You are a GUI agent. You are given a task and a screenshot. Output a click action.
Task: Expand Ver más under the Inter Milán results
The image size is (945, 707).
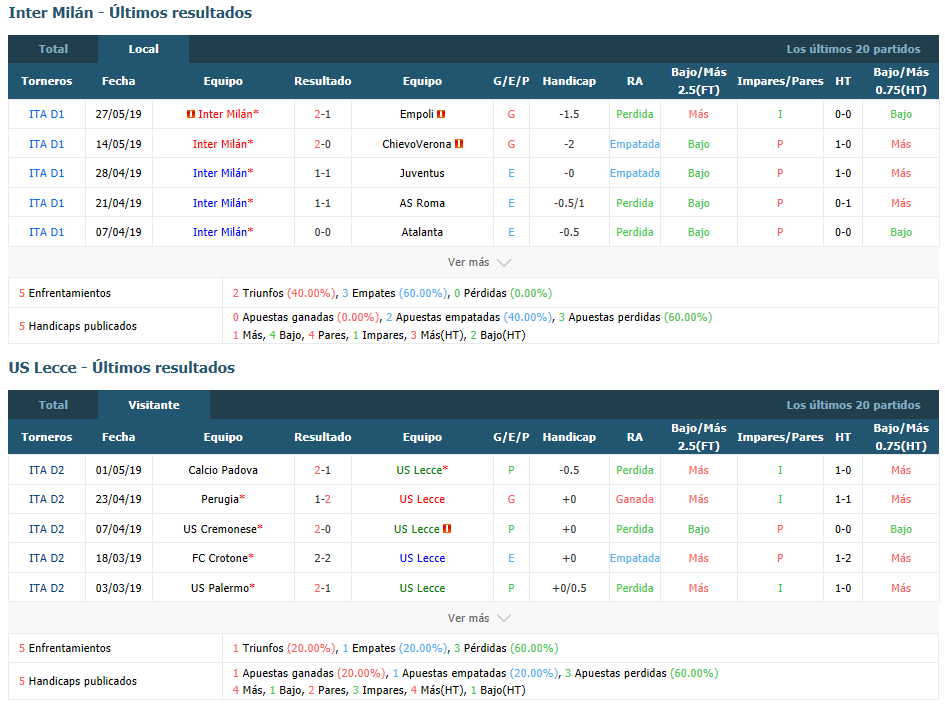point(479,262)
